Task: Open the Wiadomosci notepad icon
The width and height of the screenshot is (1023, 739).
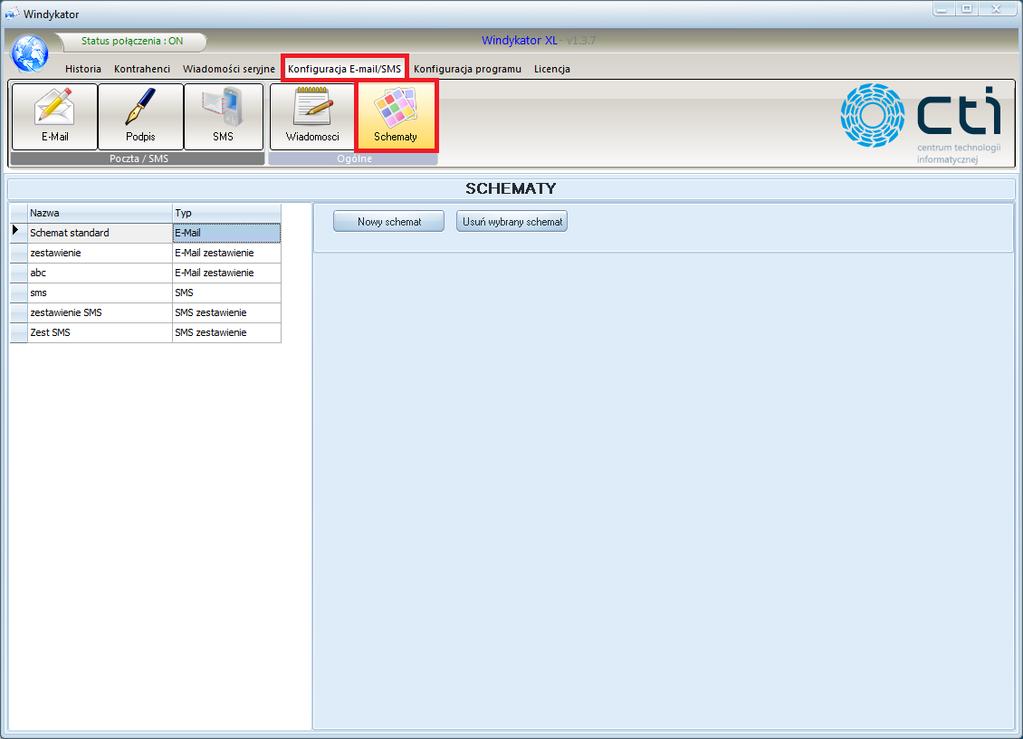Action: coord(313,116)
